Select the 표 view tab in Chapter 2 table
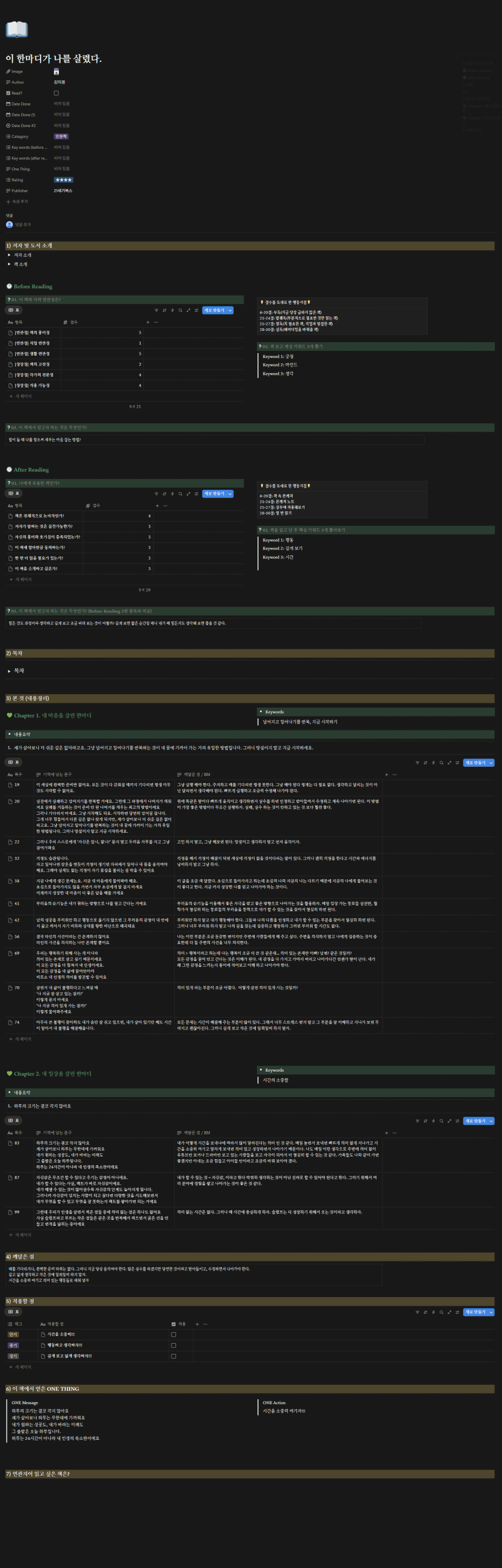The image size is (502, 1568). coord(14,1121)
